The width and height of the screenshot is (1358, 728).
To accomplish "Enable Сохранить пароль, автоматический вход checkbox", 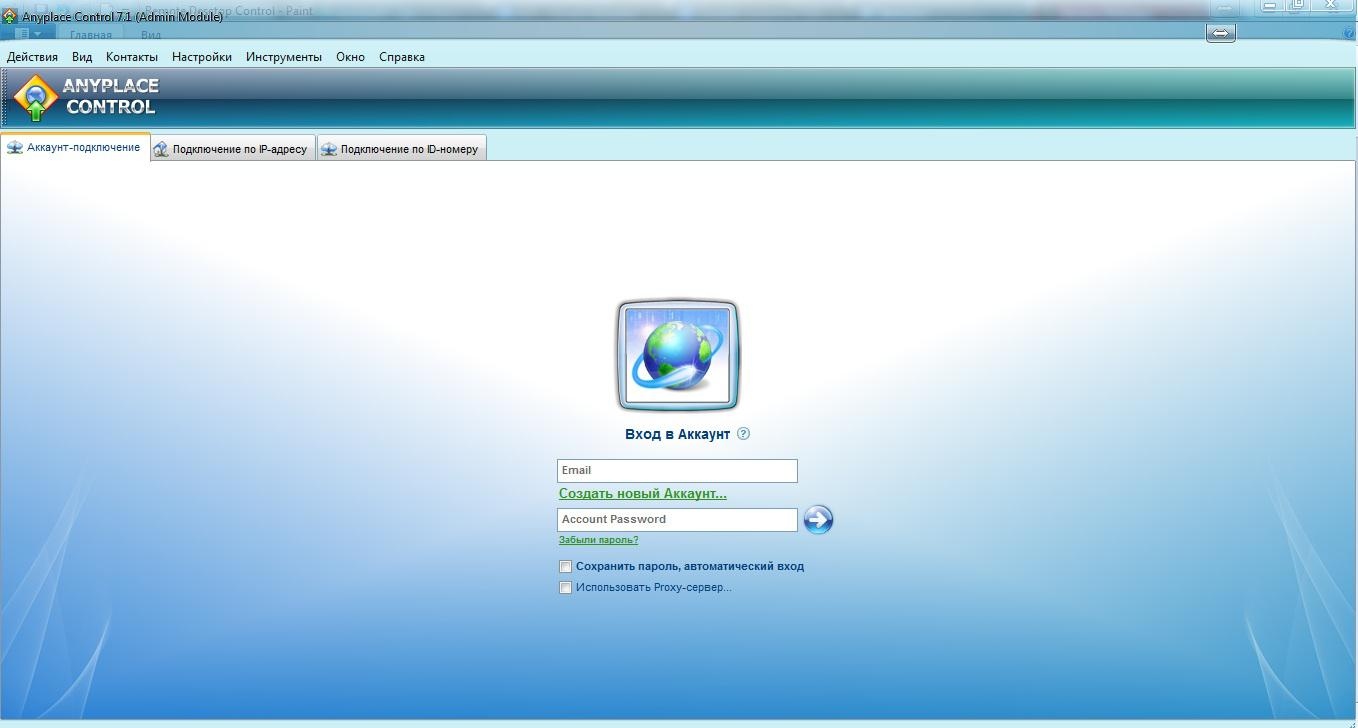I will 565,566.
